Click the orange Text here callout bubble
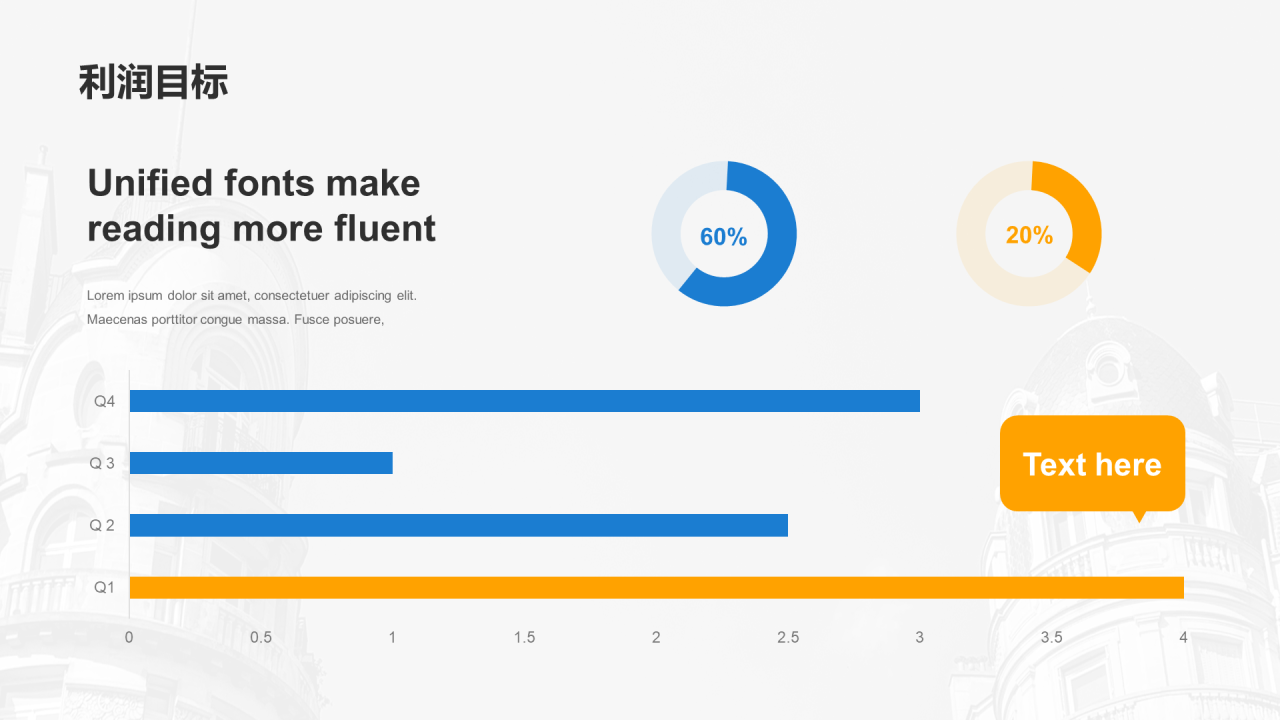This screenshot has width=1280, height=720. coord(1092,463)
